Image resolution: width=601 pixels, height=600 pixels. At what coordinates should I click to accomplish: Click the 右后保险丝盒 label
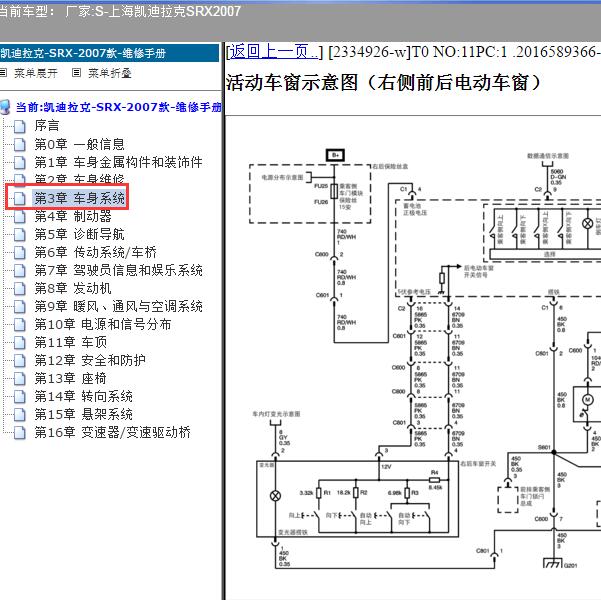coord(390,166)
